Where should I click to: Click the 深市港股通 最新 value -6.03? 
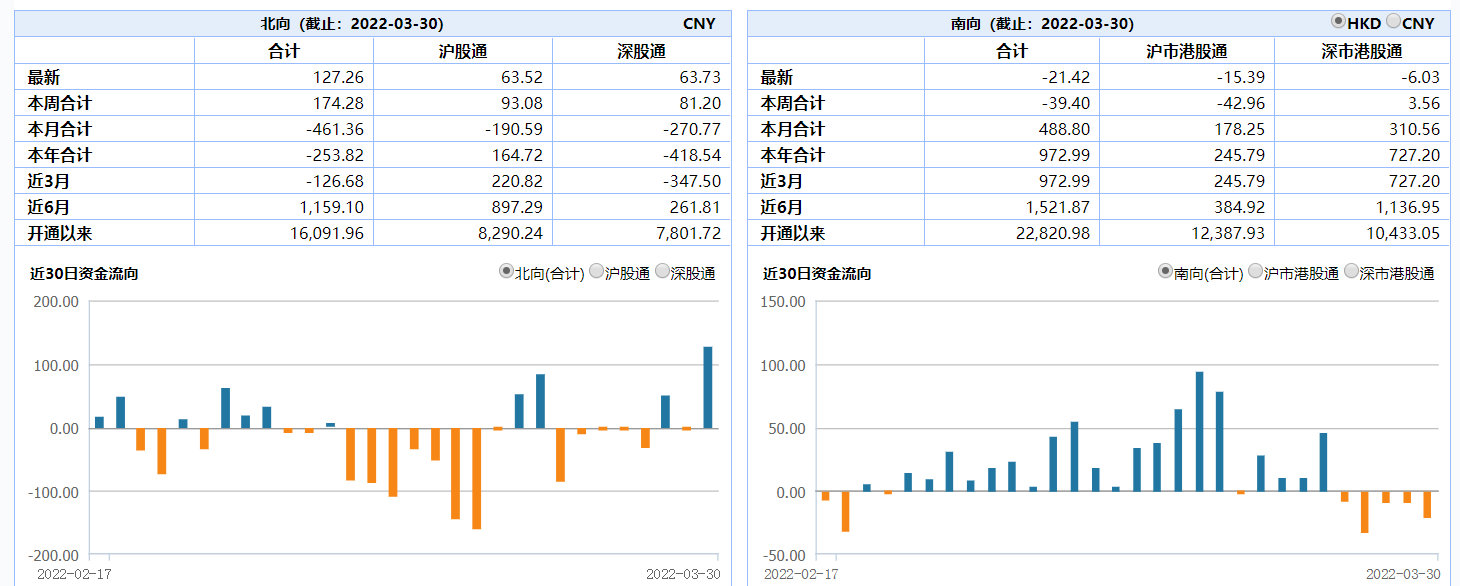[1420, 77]
